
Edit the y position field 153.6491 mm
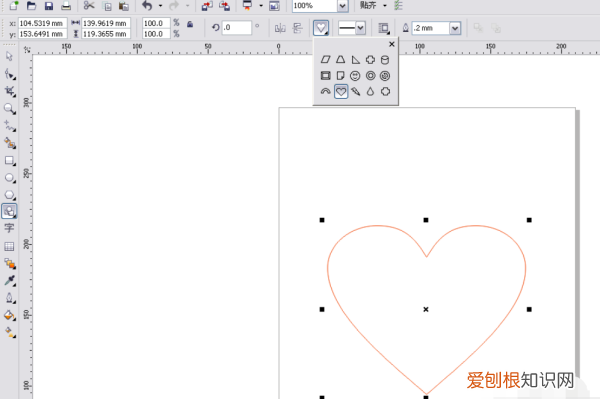[42, 34]
